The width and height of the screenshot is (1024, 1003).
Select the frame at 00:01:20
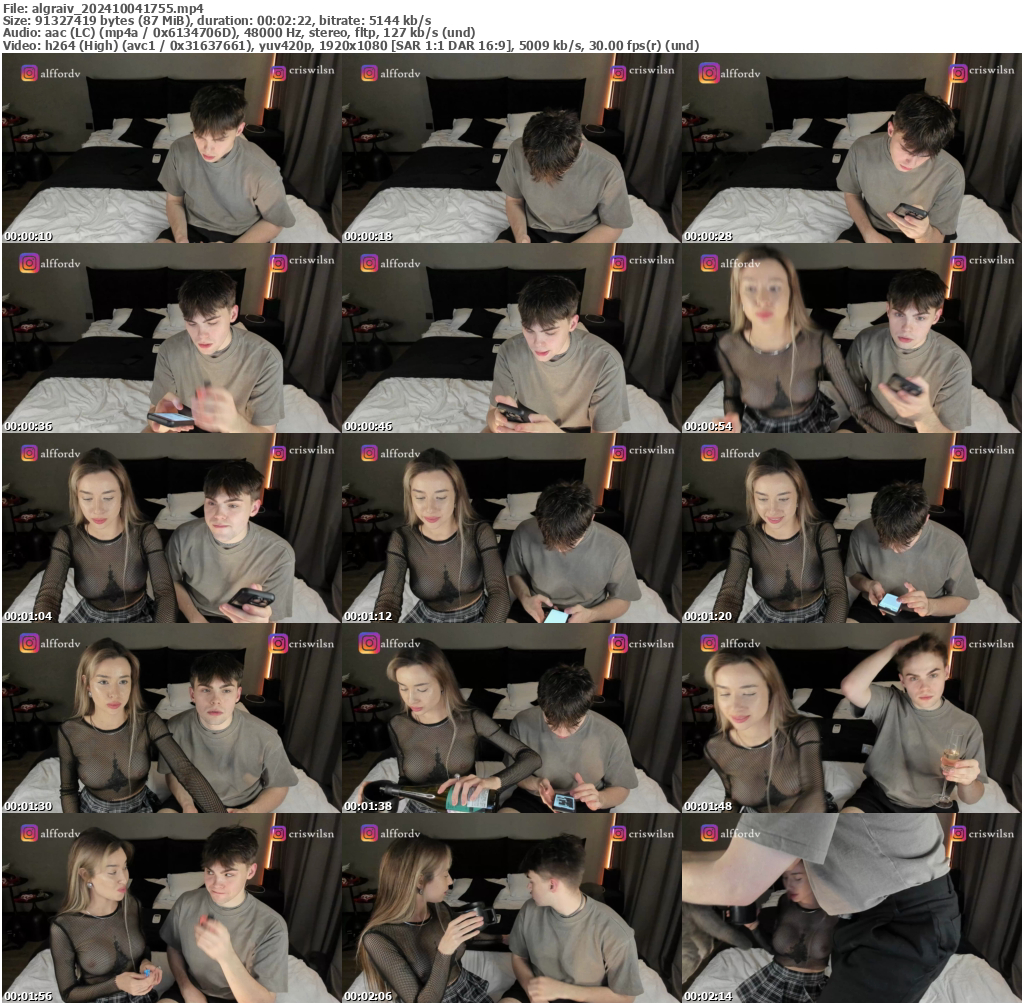click(x=851, y=528)
